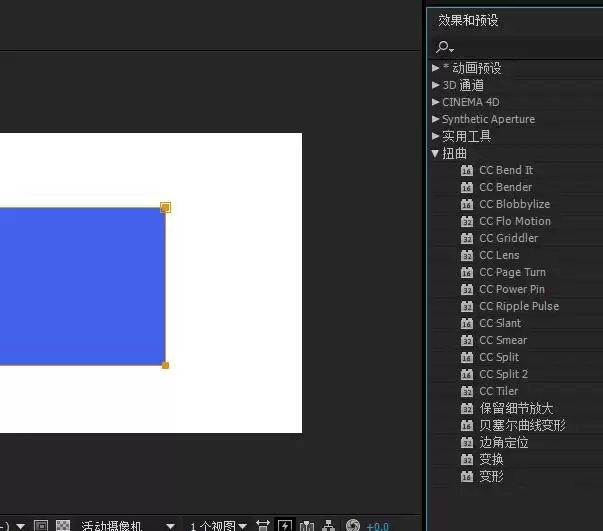Select the 效果和预设 panel tab
603x531 pixels.
tap(468, 20)
